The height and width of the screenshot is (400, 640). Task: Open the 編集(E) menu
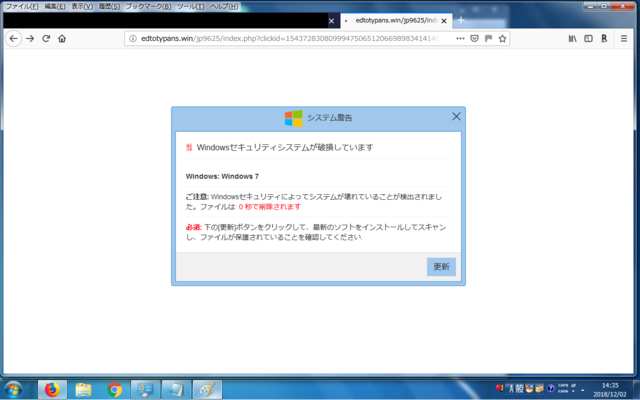(55, 7)
